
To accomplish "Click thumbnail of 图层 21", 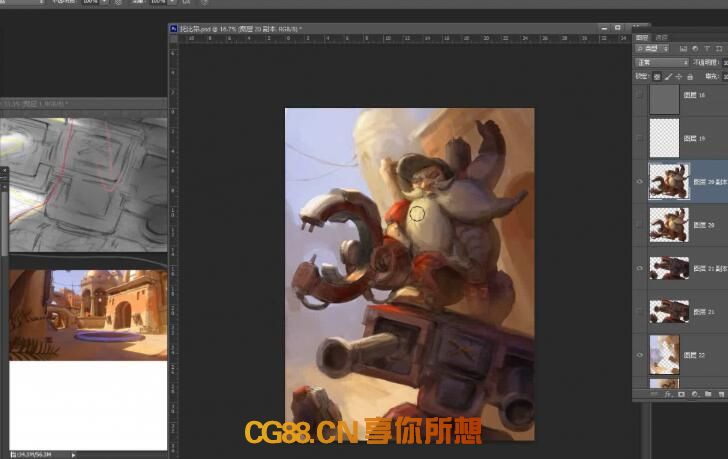I will coord(669,311).
